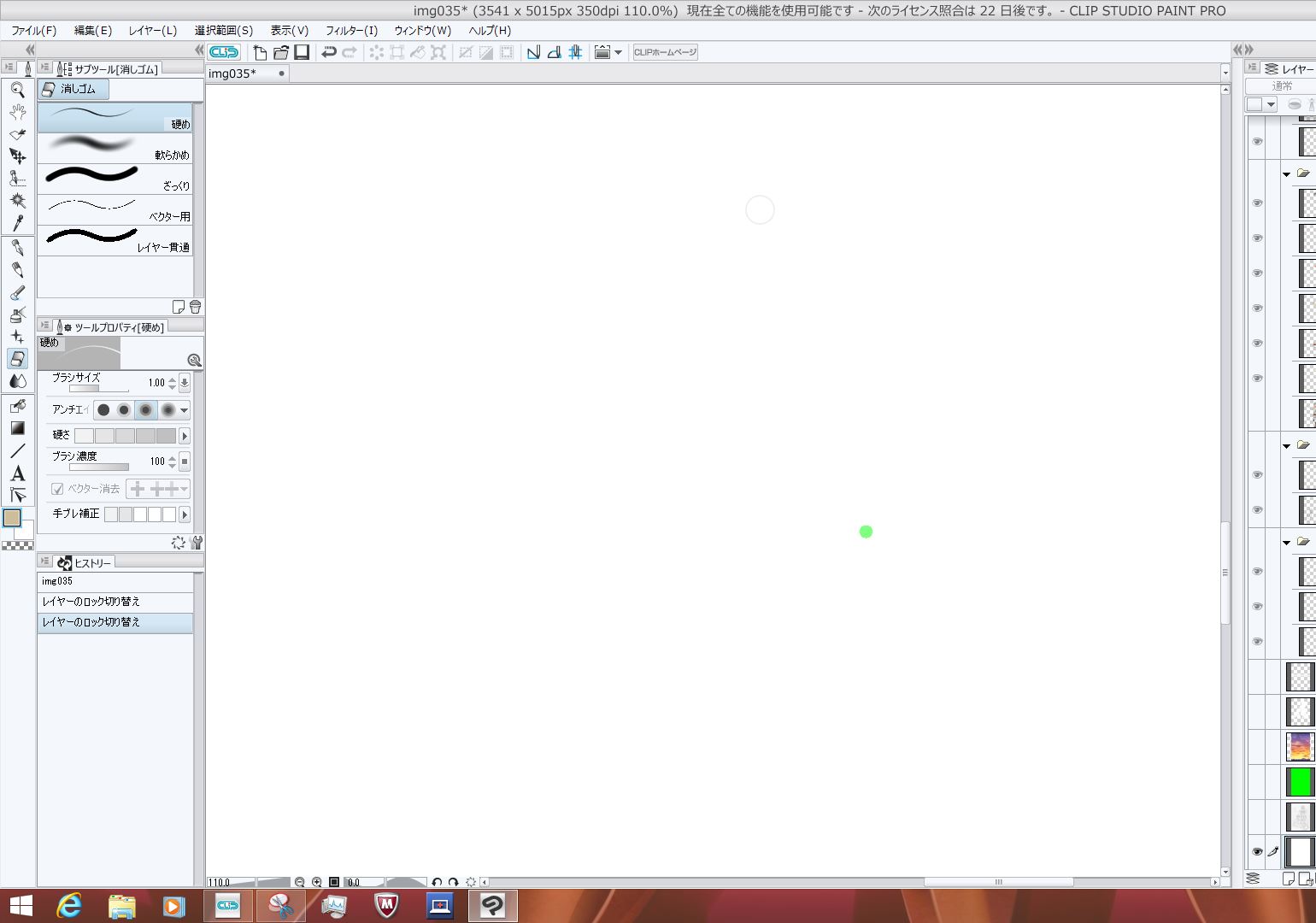Screen dimensions: 1316x923
Task: Toggle visibility of the topmost layer
Action: click(1257, 141)
